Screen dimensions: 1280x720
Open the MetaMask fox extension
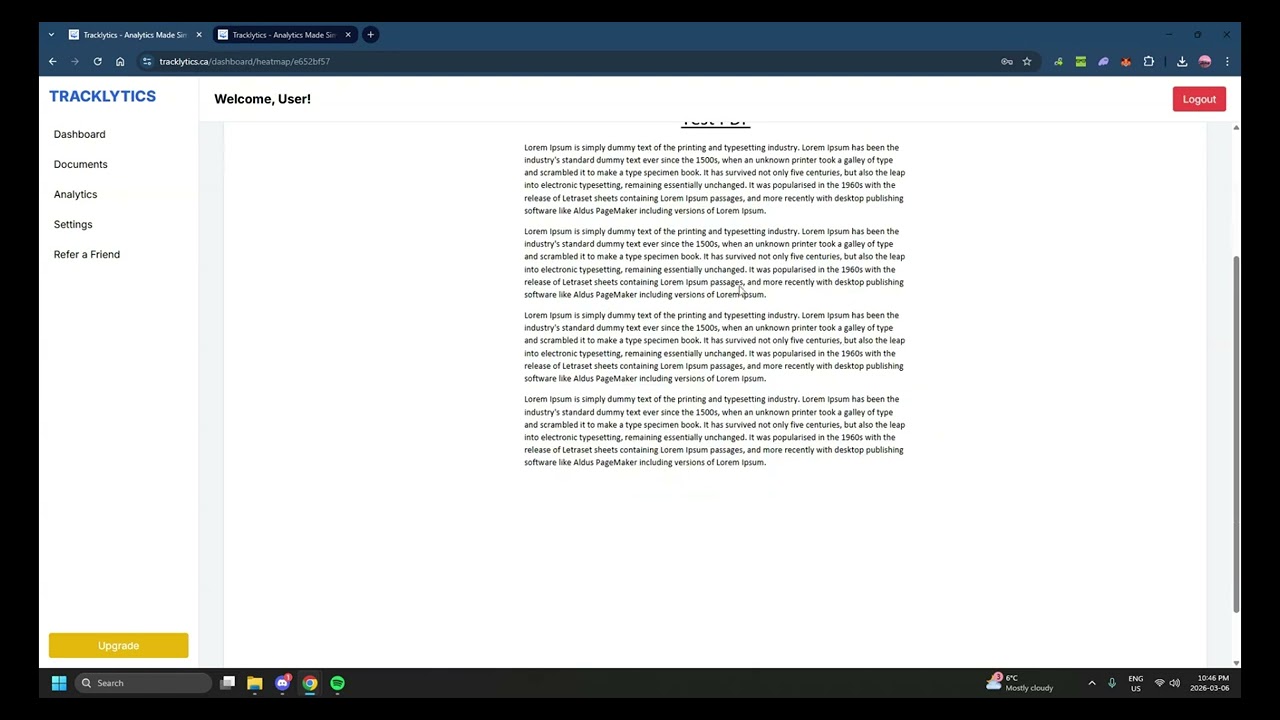[x=1126, y=61]
